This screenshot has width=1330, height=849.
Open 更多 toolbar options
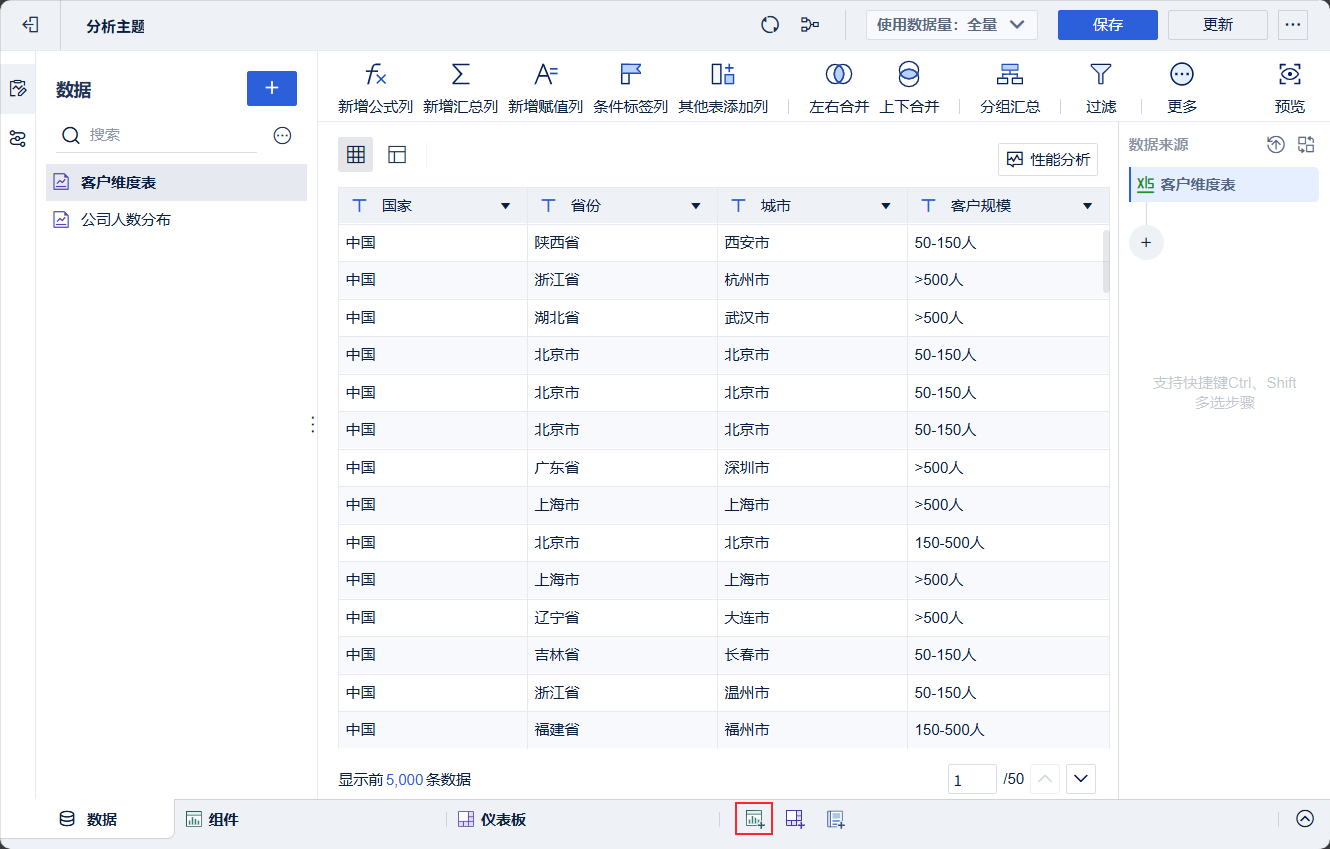pos(1182,88)
